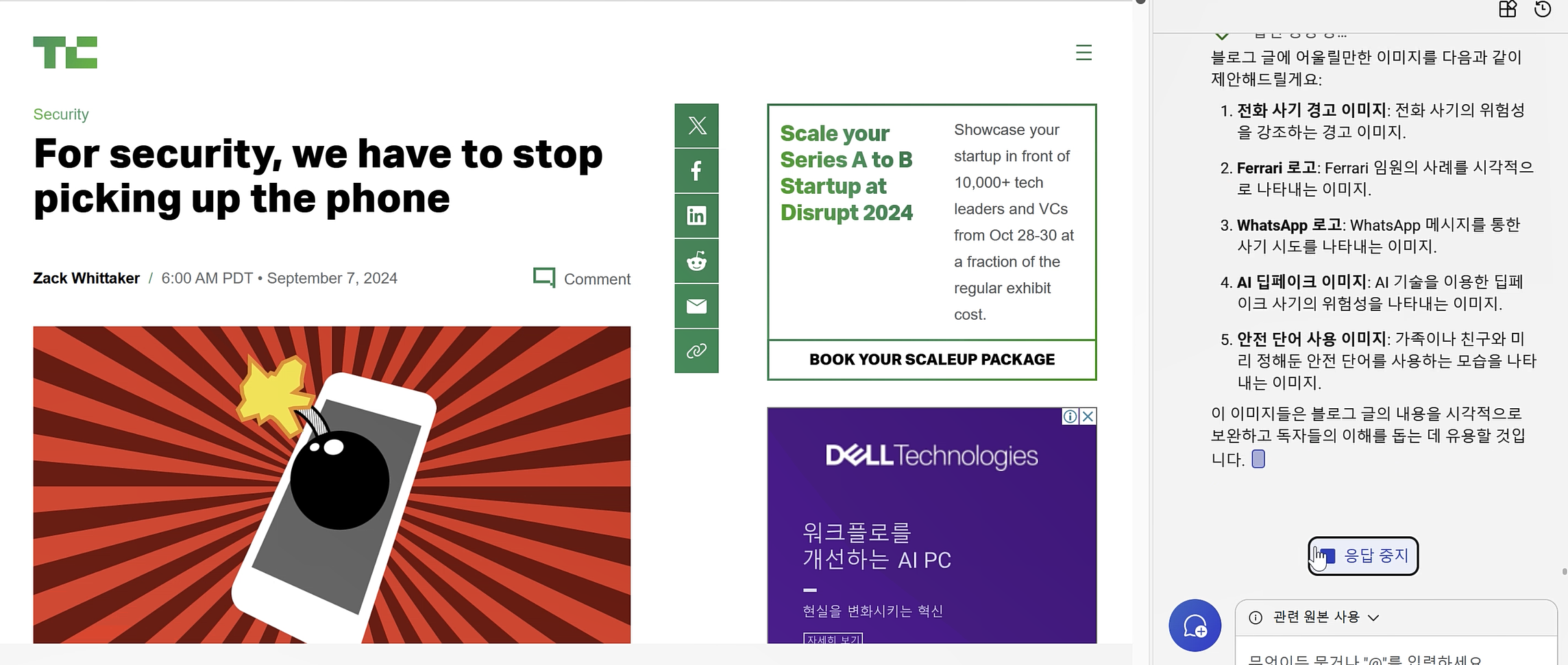This screenshot has width=1568, height=665.
Task: Open the Security category link
Action: (x=61, y=114)
